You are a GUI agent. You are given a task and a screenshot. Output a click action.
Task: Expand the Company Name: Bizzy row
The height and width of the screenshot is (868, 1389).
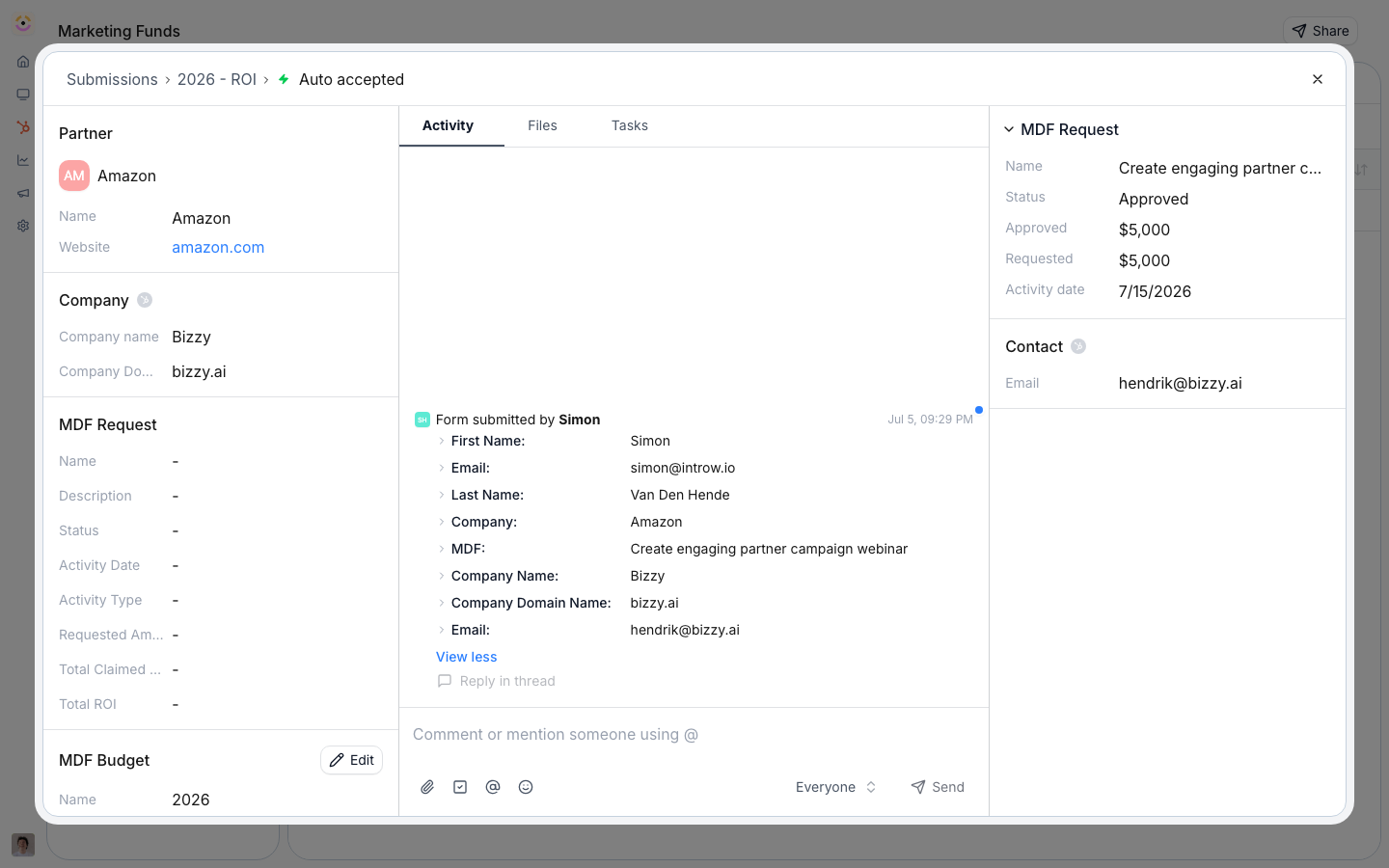442,576
